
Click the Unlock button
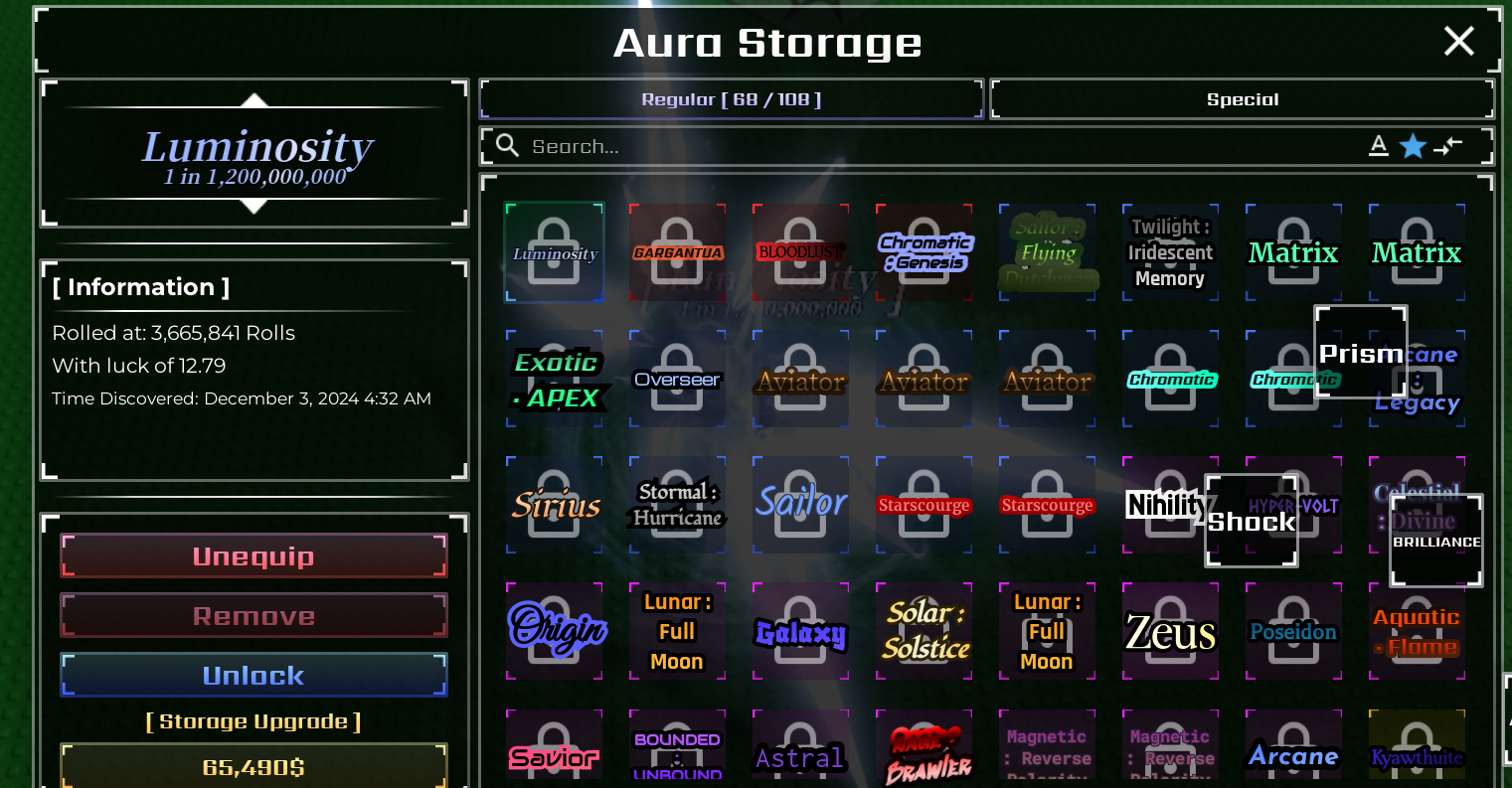pos(253,676)
